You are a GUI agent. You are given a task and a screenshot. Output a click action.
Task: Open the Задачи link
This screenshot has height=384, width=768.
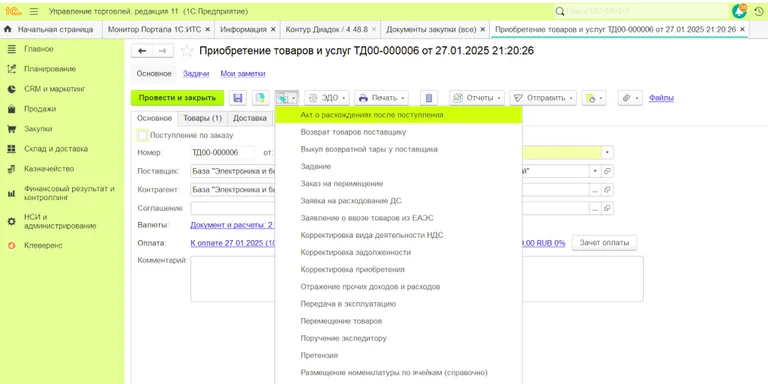point(196,73)
